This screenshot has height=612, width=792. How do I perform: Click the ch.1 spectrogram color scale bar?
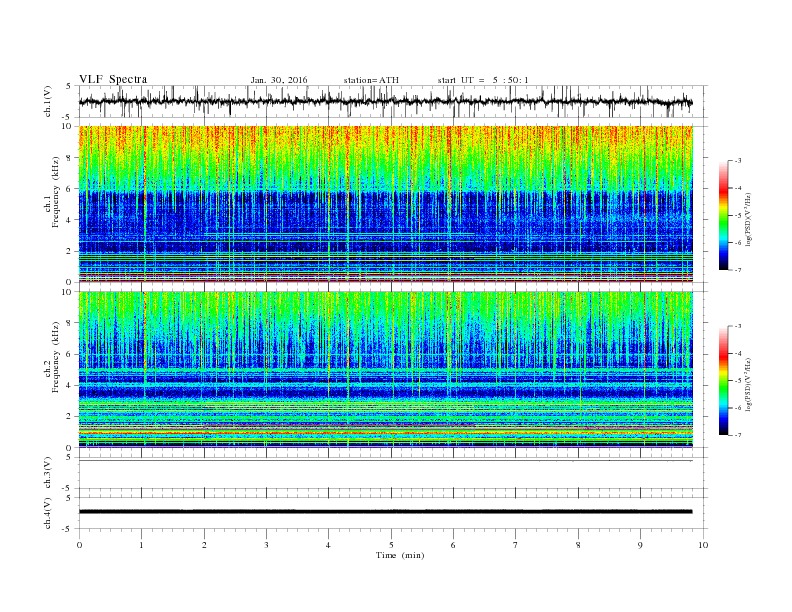(723, 216)
